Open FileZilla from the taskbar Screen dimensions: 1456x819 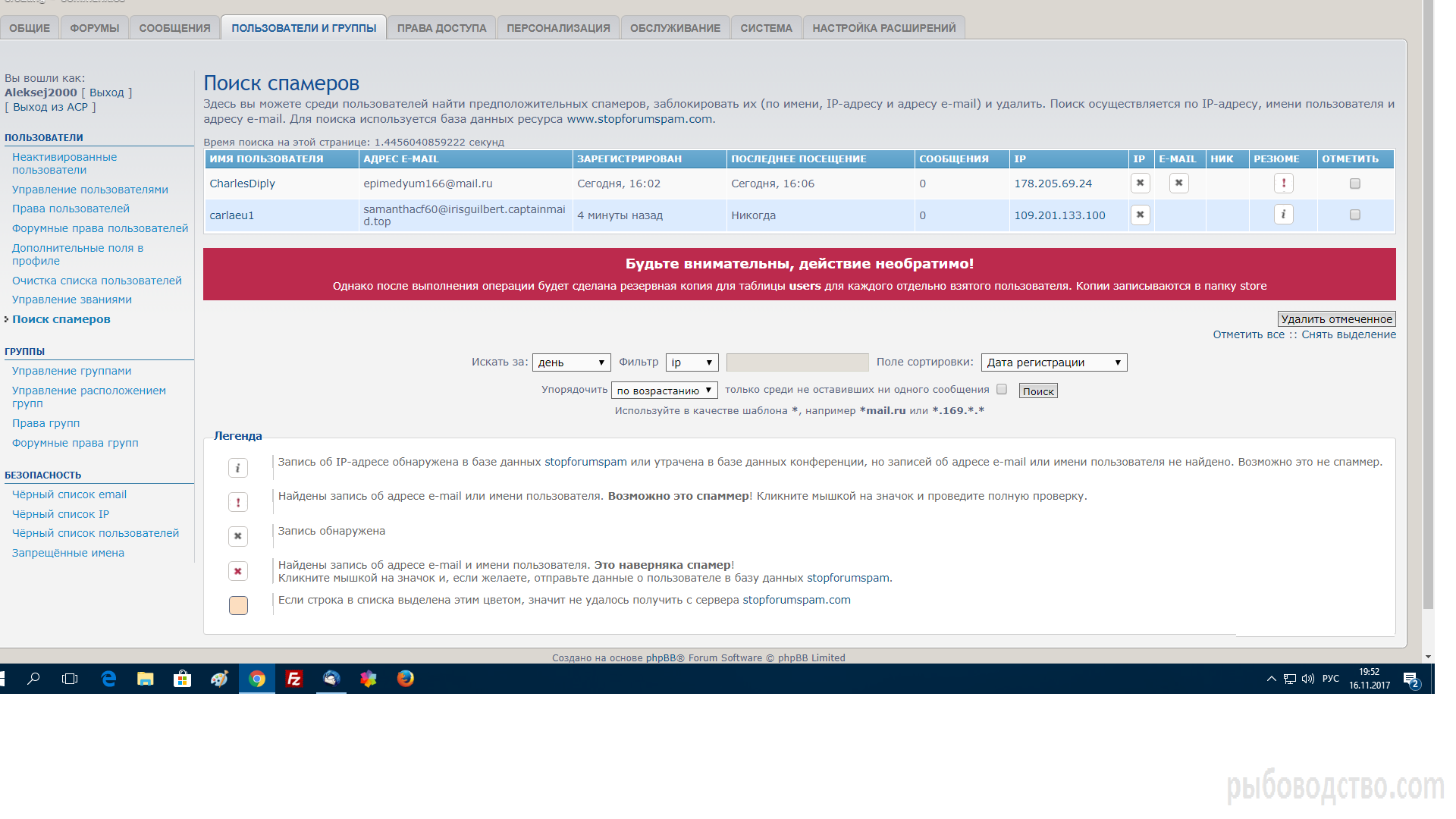pos(294,679)
